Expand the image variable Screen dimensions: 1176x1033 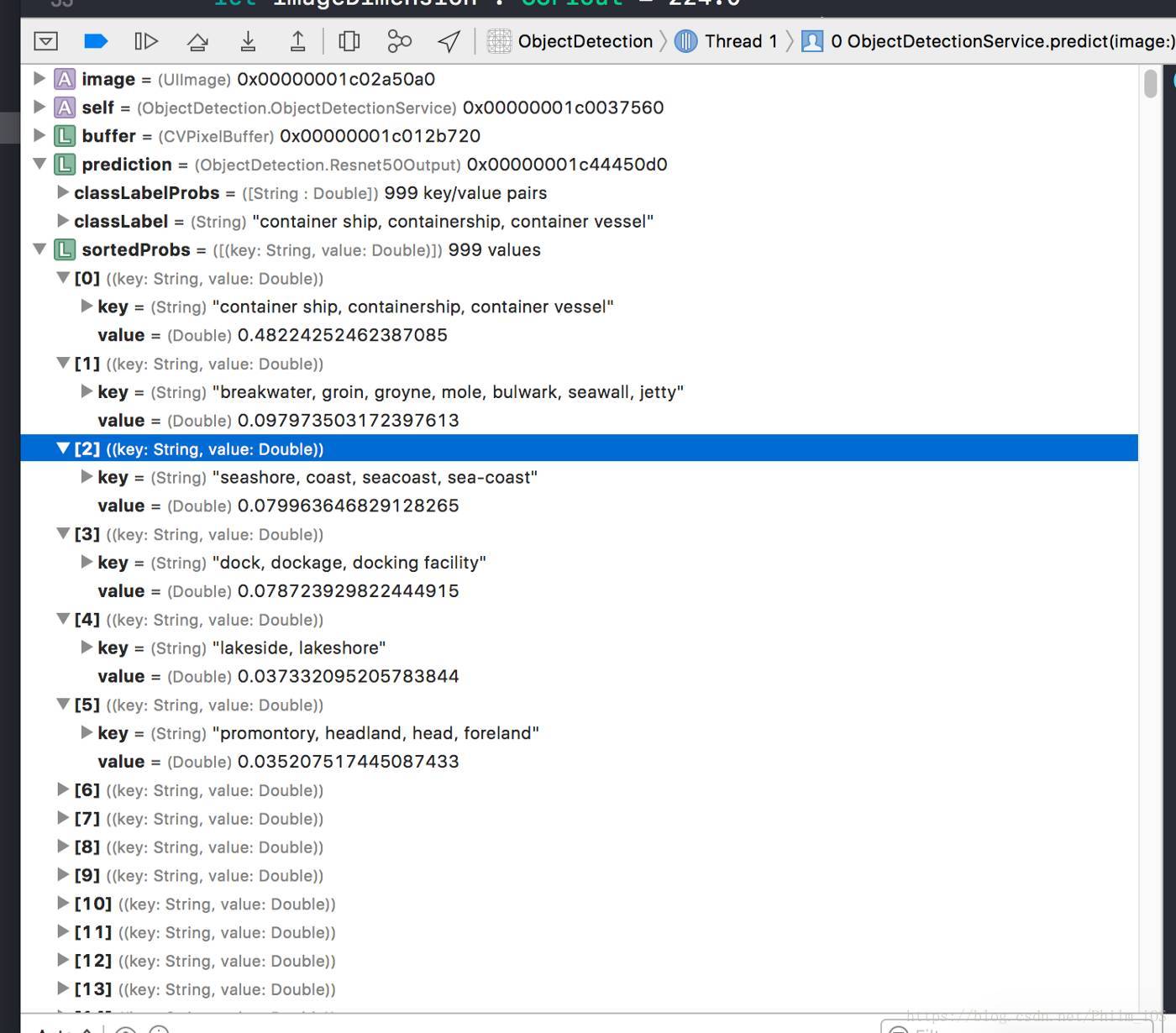point(39,79)
